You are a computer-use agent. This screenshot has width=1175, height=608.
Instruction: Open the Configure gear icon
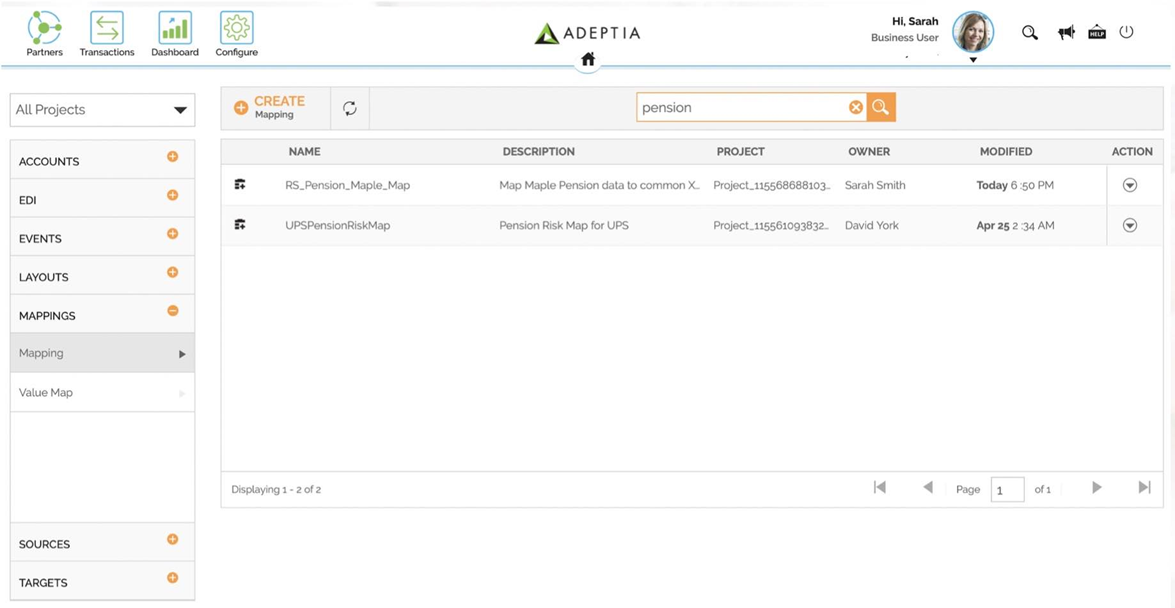tap(237, 28)
